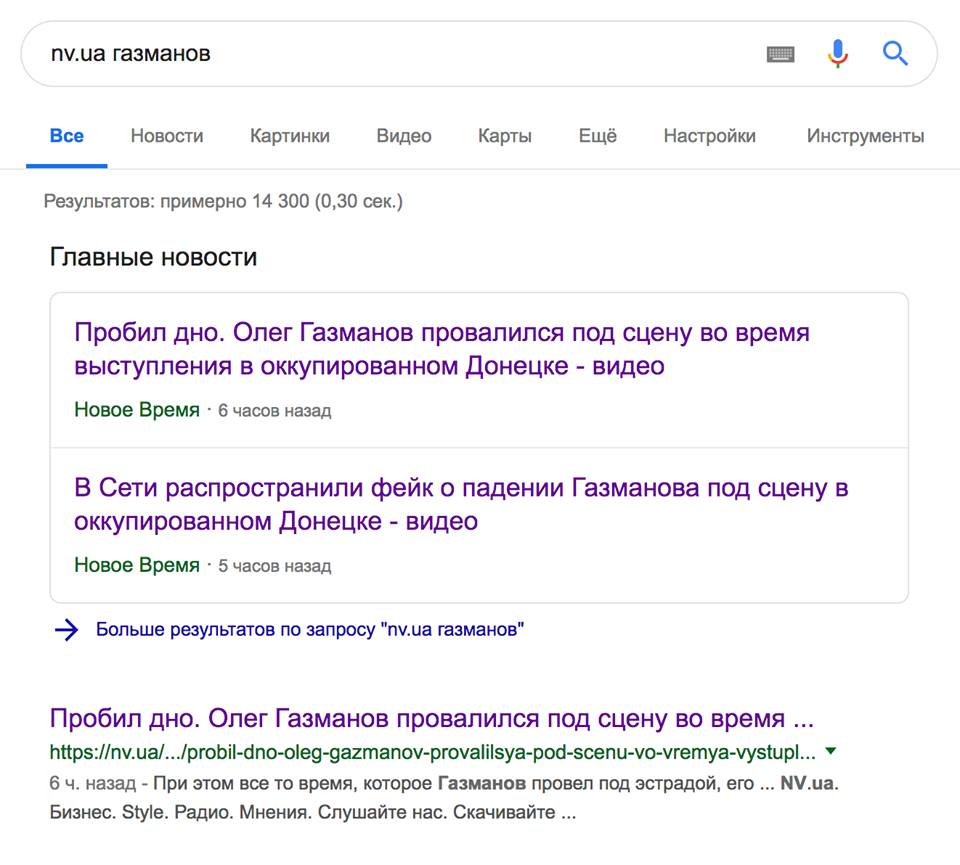Open the headline 'В Сети распространили фейк'
960x865 pixels.
click(x=461, y=505)
